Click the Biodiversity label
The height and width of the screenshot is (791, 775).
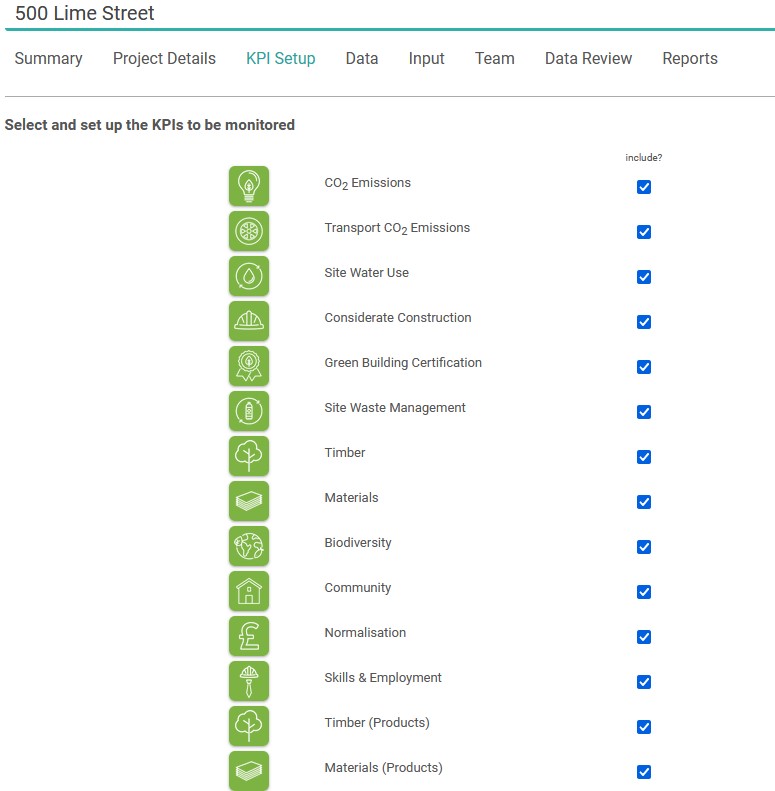(358, 543)
